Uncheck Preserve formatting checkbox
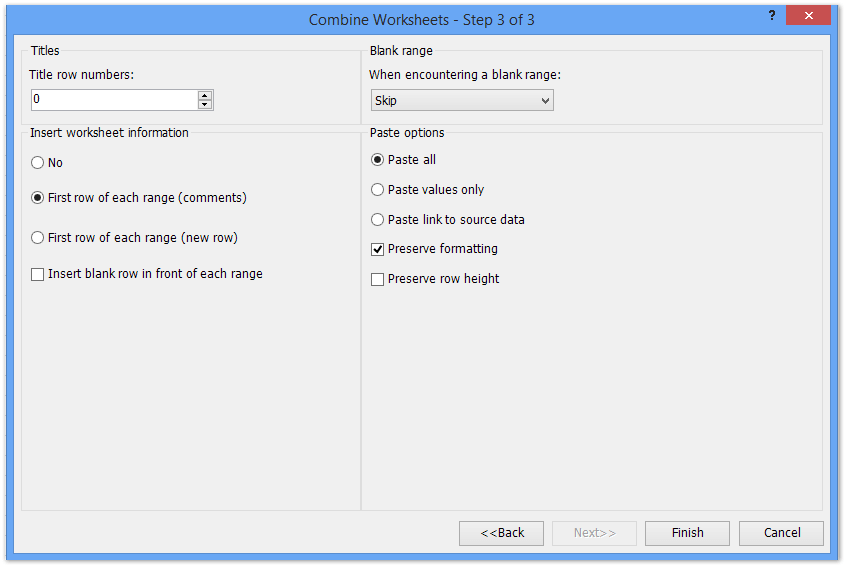The height and width of the screenshot is (565, 845). pos(434,249)
